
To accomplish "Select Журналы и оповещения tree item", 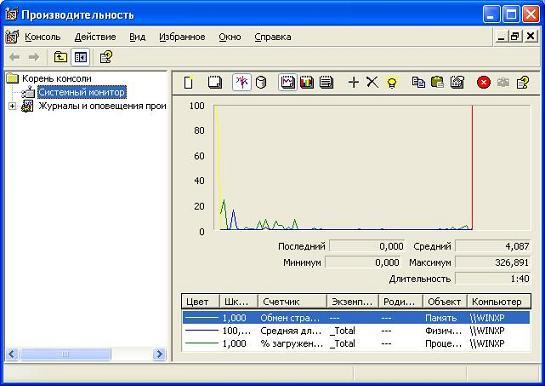I will 102,106.
